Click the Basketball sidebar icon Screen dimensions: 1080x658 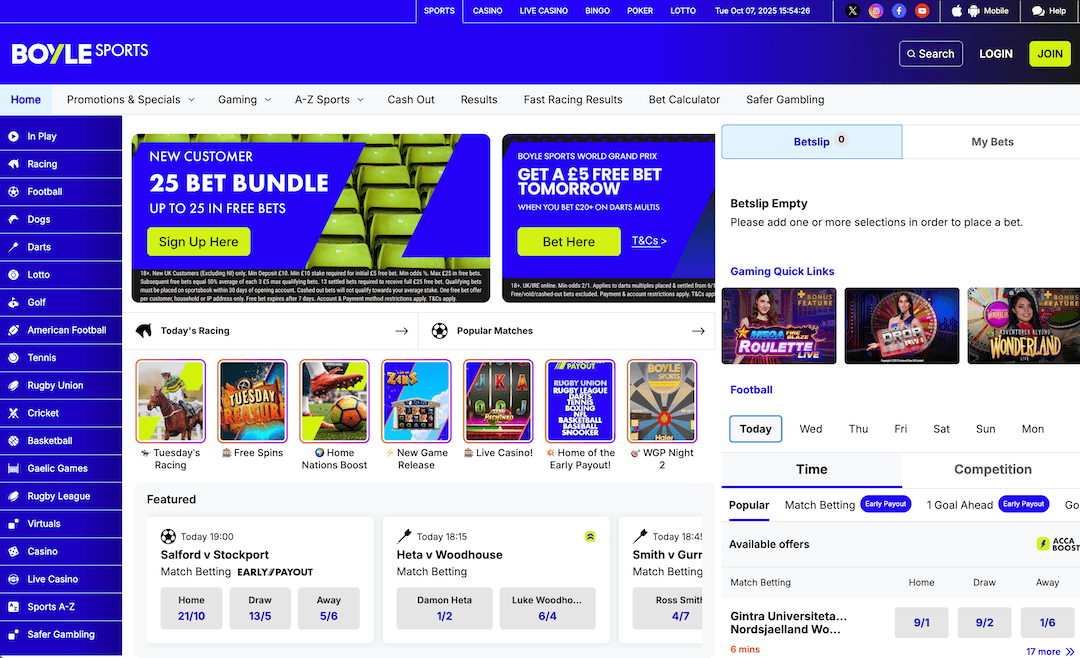click(x=13, y=440)
